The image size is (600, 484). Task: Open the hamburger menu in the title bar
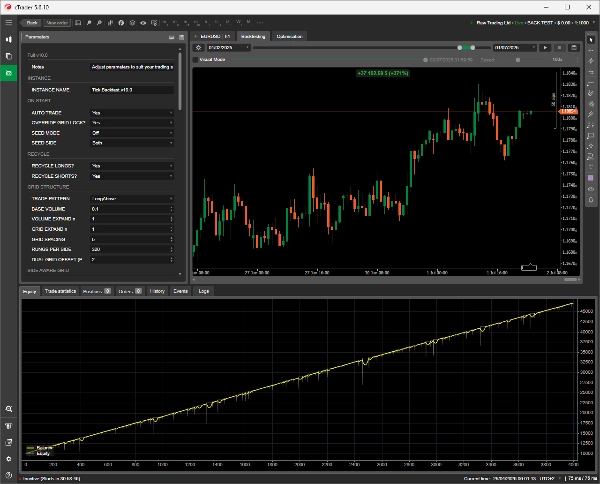tap(8, 21)
